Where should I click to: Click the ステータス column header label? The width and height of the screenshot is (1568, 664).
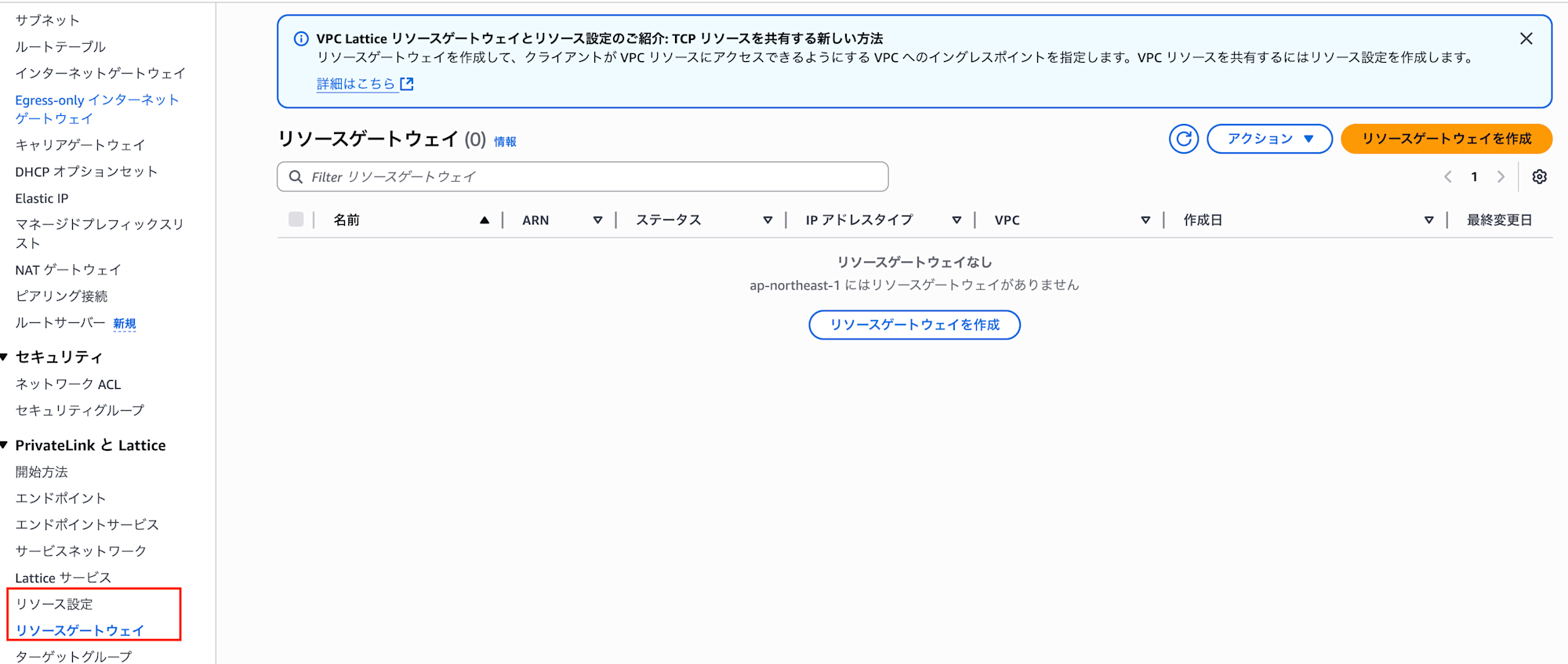[668, 220]
